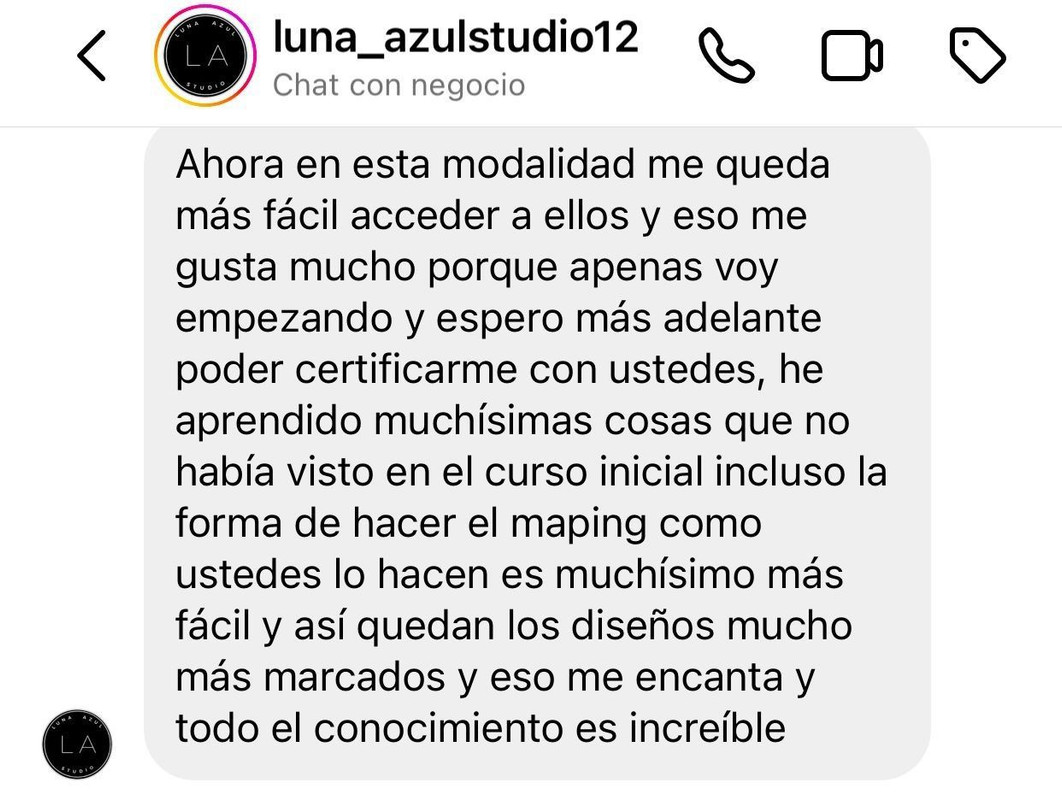Open the story-ringed LA profile picture
The width and height of the screenshot is (1062, 800).
[x=206, y=56]
